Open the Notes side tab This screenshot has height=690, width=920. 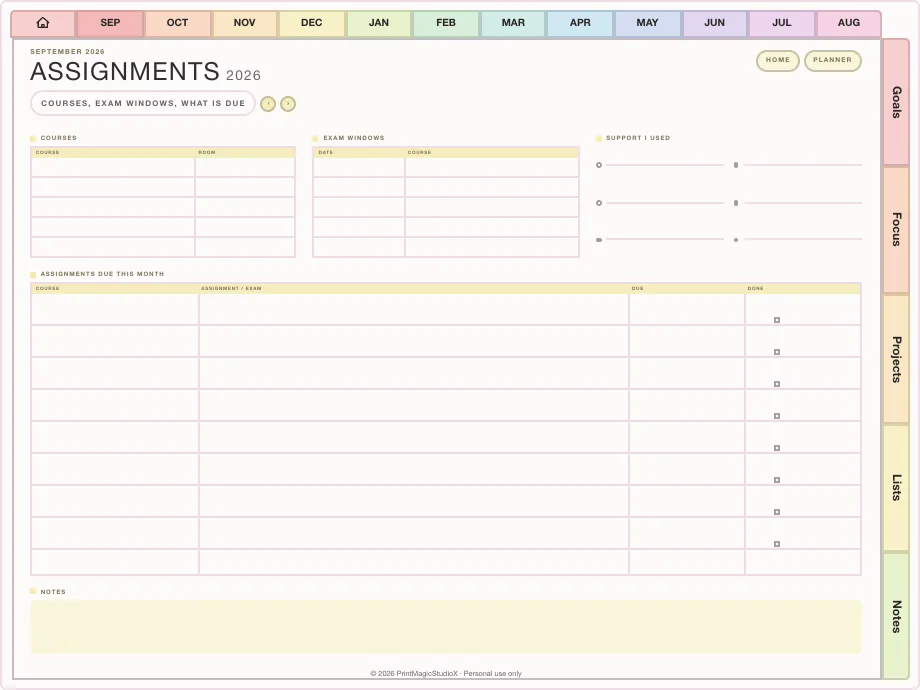[x=897, y=616]
